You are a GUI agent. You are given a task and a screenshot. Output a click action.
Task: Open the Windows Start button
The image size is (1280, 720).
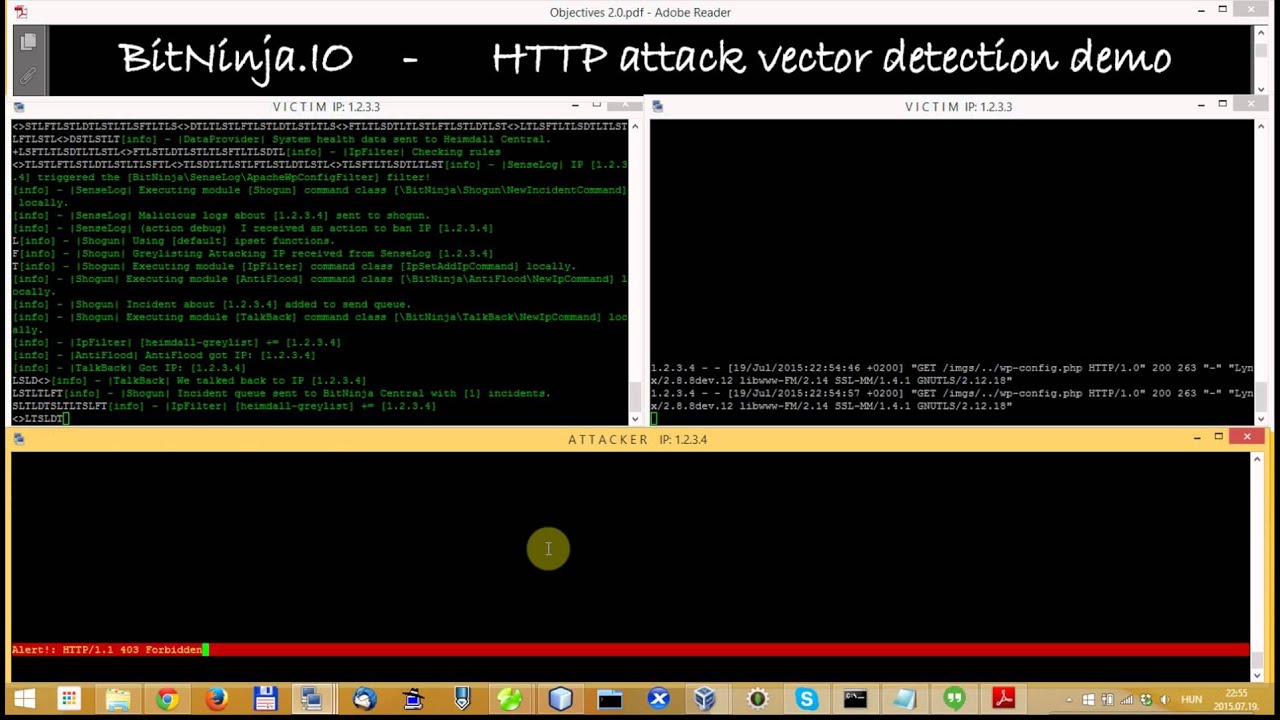coord(24,698)
